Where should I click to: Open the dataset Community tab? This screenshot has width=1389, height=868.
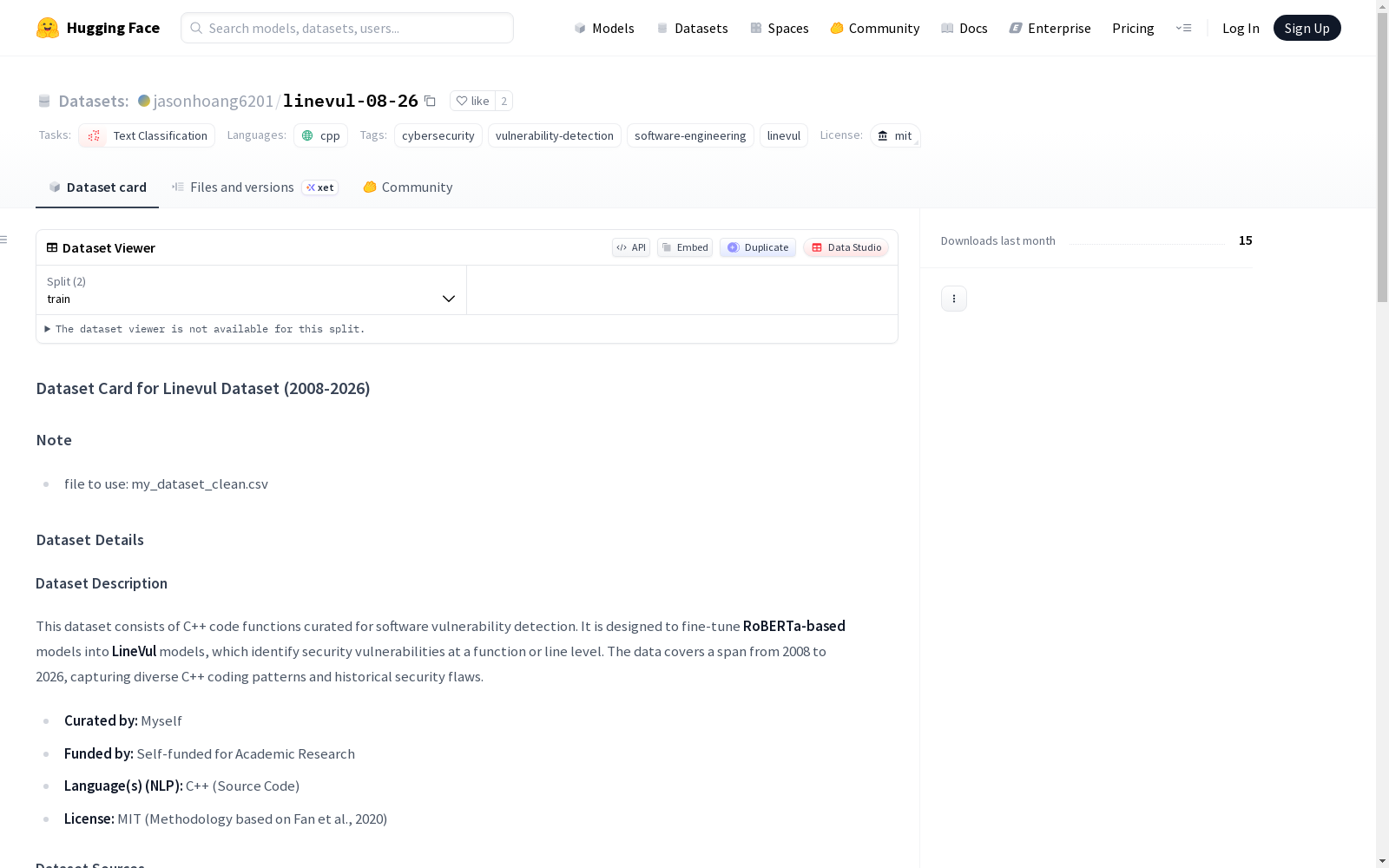tap(407, 187)
